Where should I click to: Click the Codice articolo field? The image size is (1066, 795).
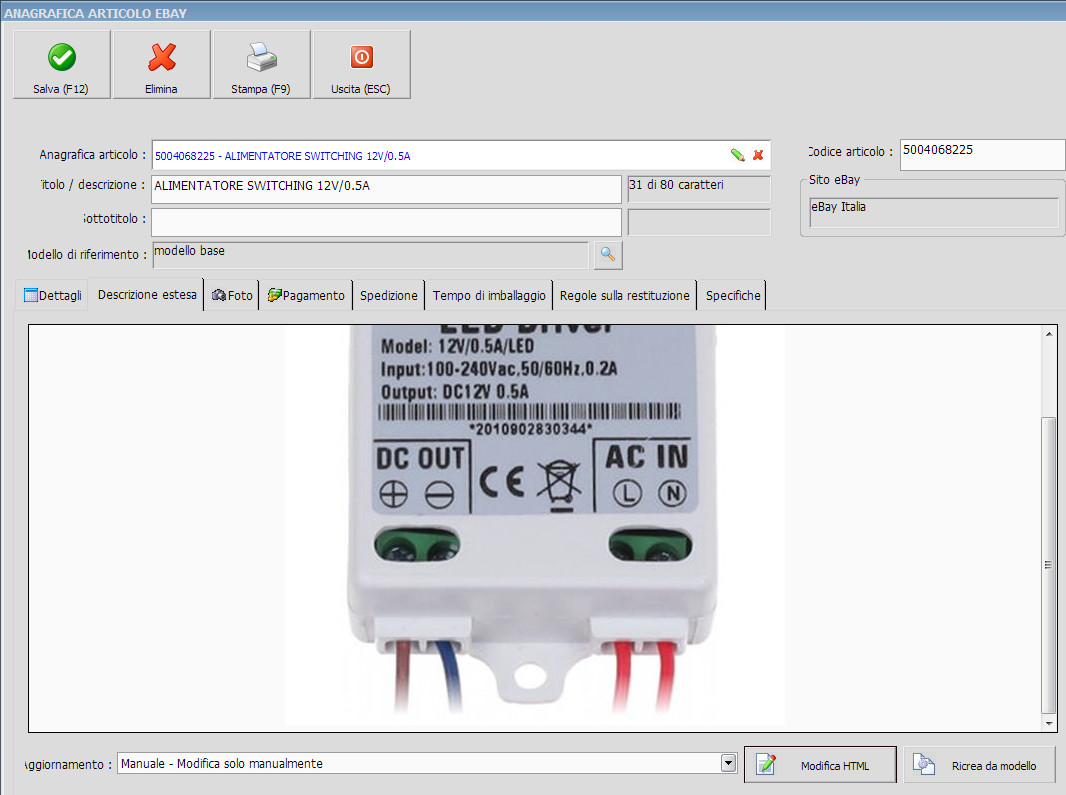(982, 155)
